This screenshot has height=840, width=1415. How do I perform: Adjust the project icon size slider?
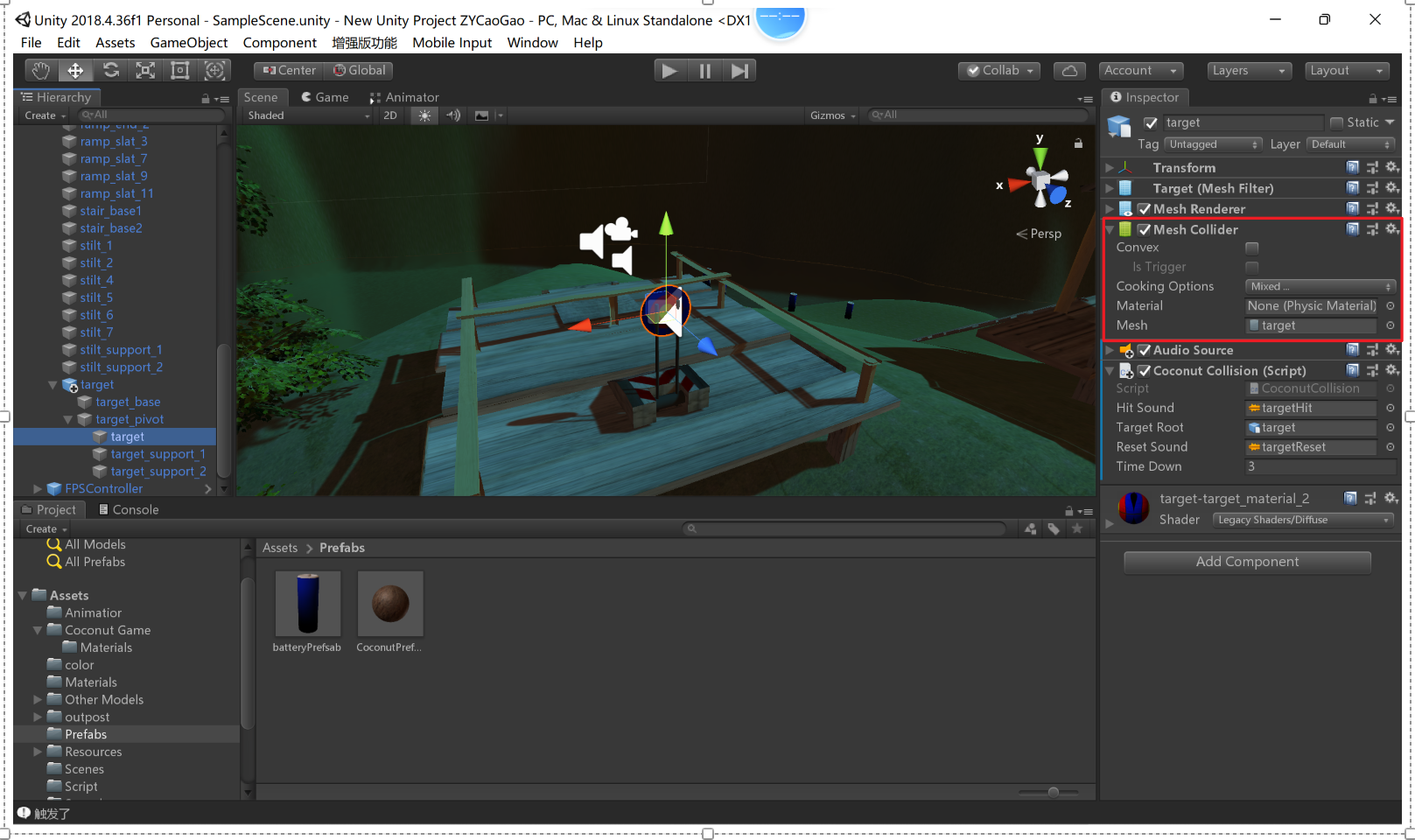point(1053,792)
